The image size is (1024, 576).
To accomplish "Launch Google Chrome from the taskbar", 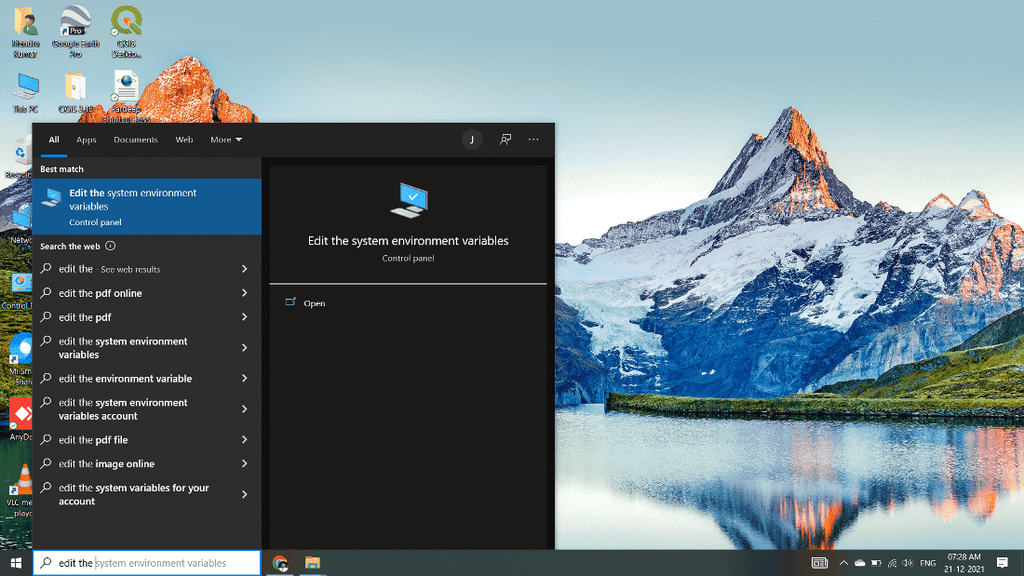I will tap(280, 562).
